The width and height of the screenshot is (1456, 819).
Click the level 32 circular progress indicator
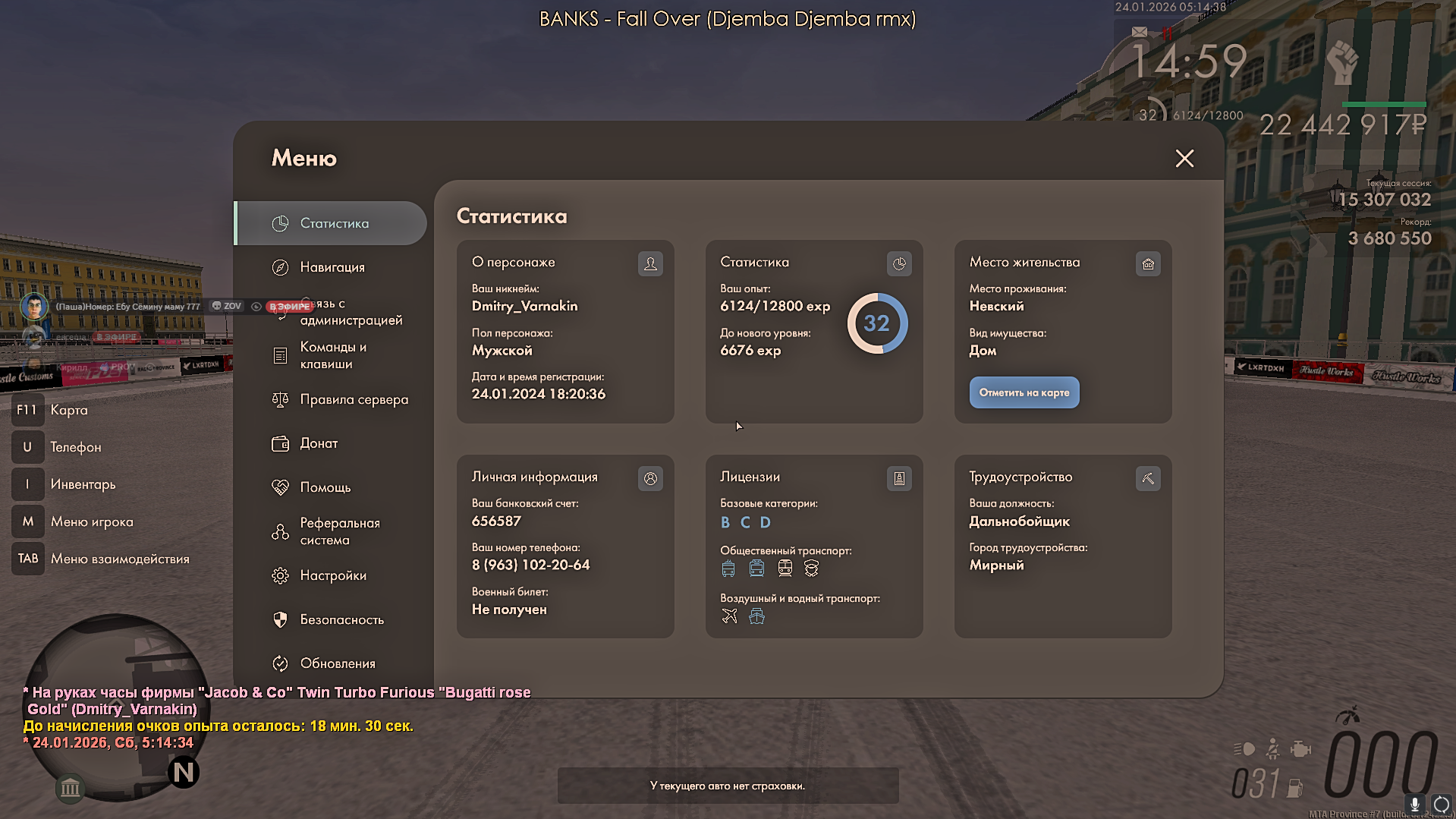tap(877, 323)
